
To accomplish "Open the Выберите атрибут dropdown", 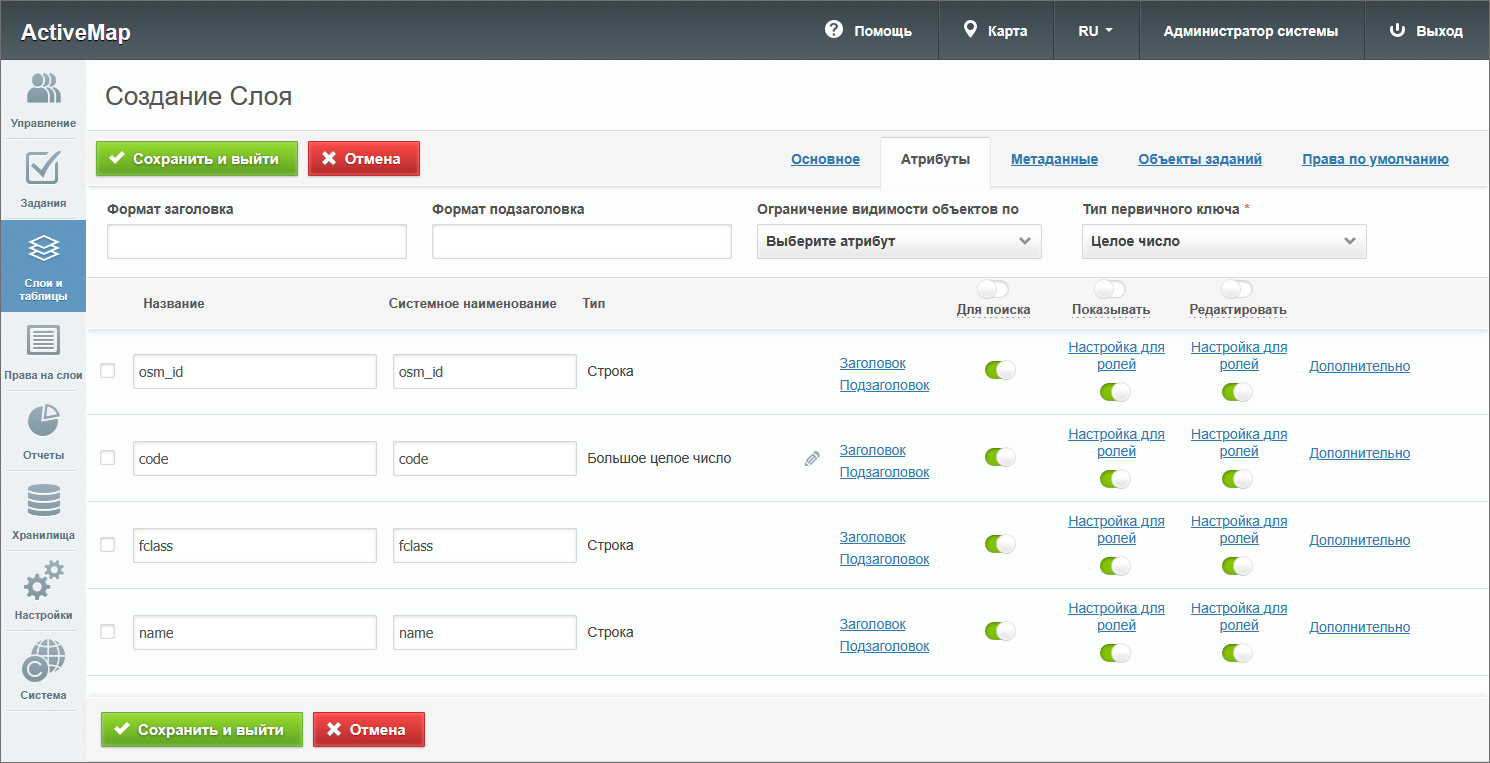I will click(x=898, y=242).
